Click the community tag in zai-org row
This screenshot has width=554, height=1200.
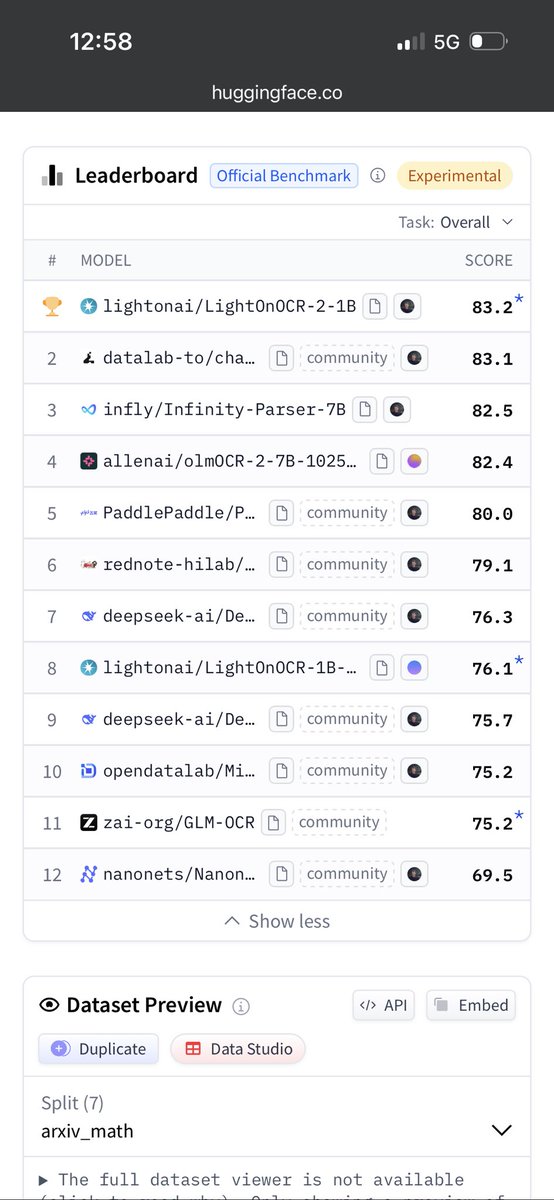tap(339, 822)
